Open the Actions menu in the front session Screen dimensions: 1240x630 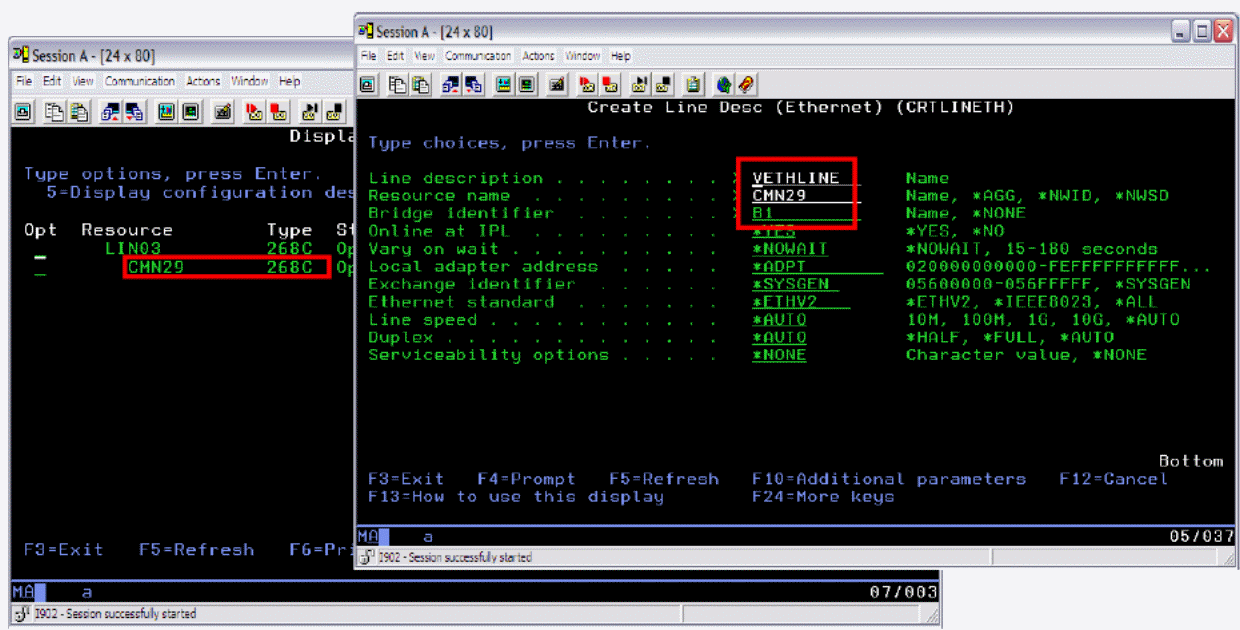(x=538, y=56)
